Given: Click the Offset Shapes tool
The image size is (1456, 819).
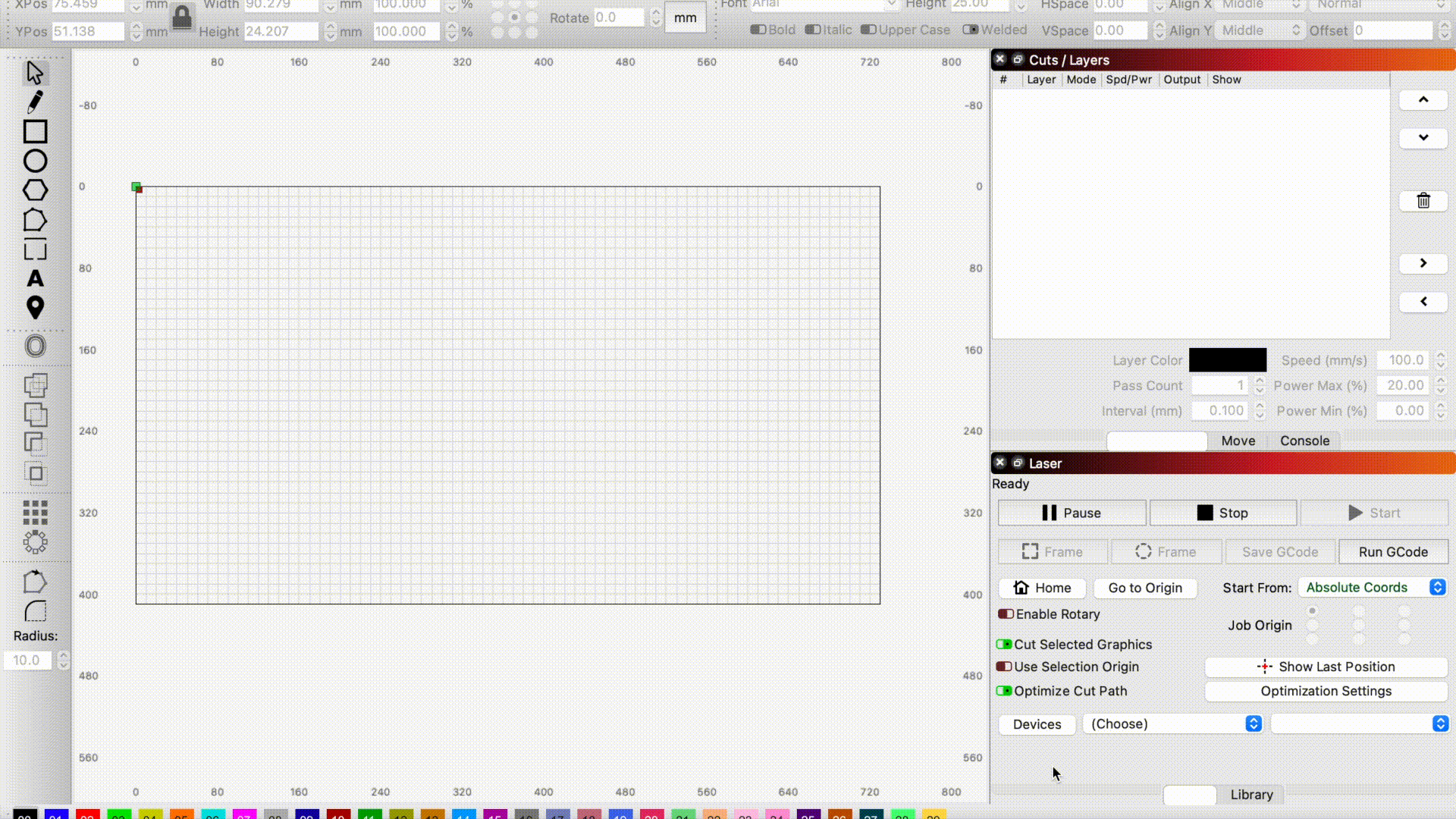Looking at the screenshot, I should coord(35,347).
